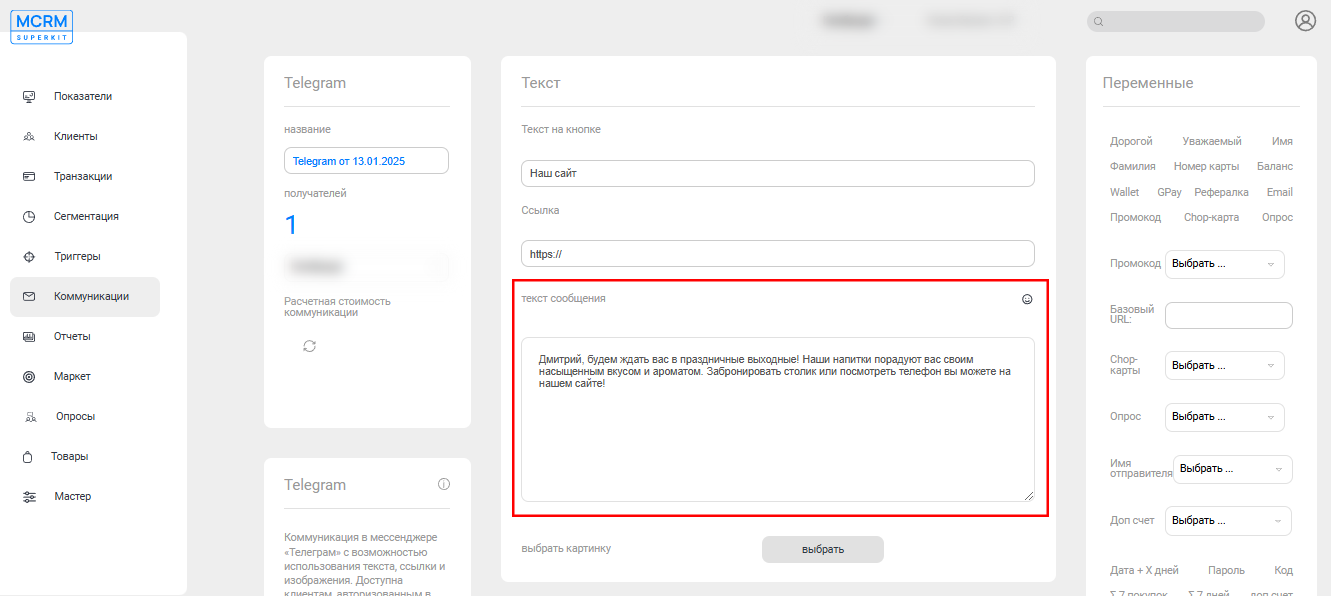Go to Клиенты menu item

coord(76,137)
